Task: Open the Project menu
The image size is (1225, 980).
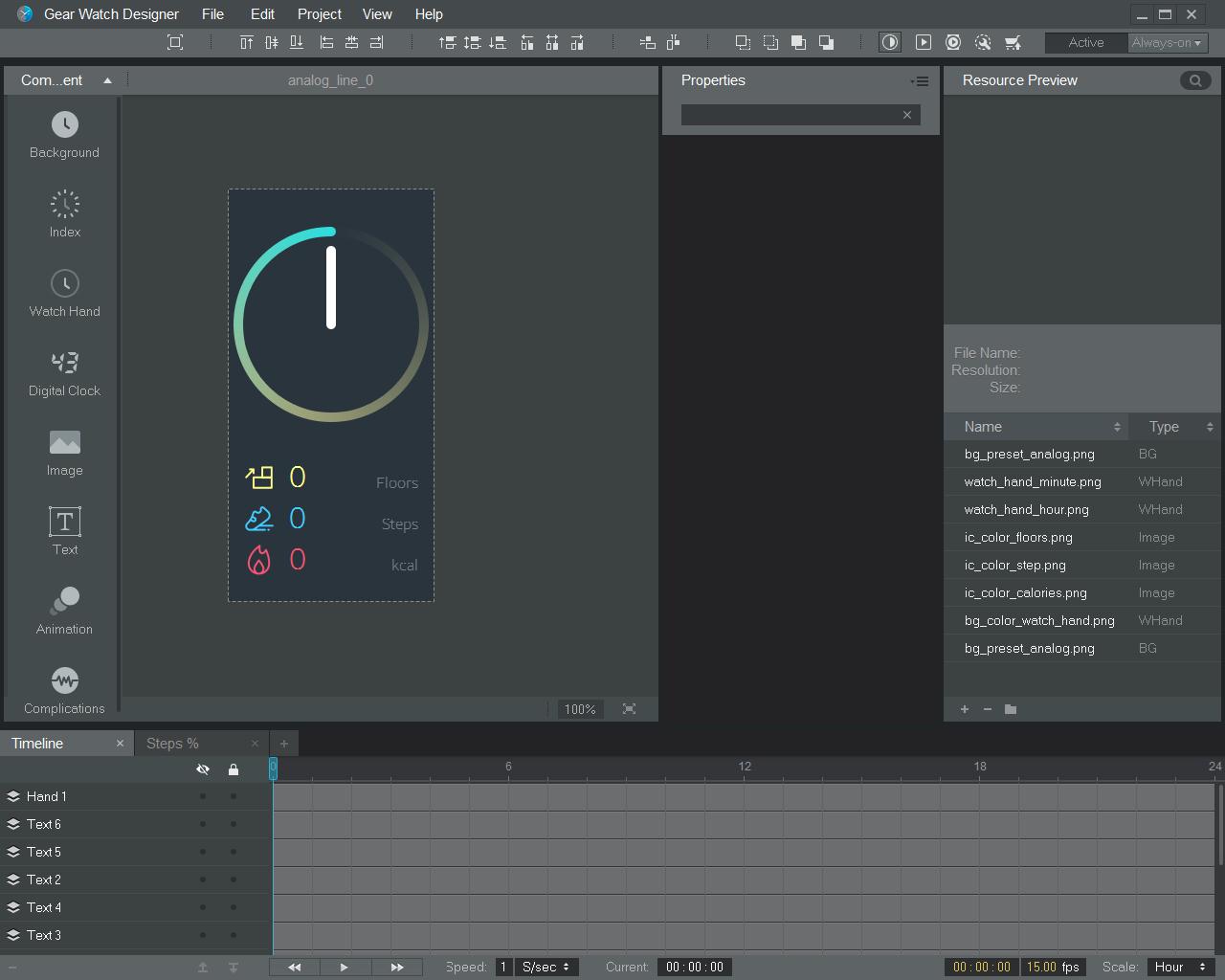Action: 319,14
